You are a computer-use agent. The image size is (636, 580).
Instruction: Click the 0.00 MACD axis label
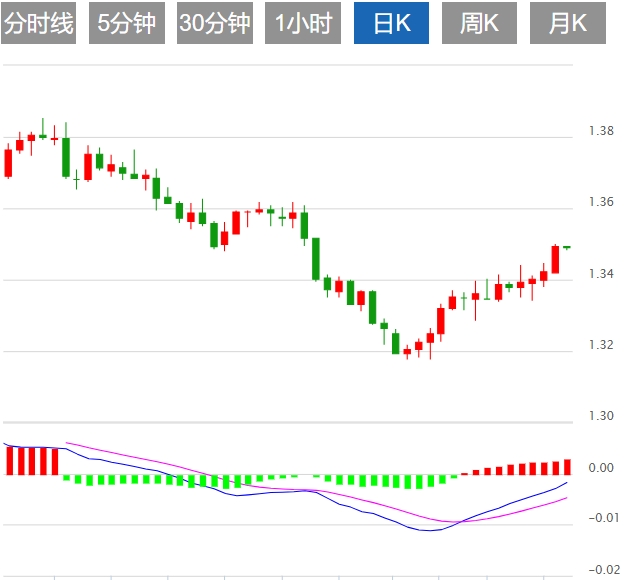[601, 467]
